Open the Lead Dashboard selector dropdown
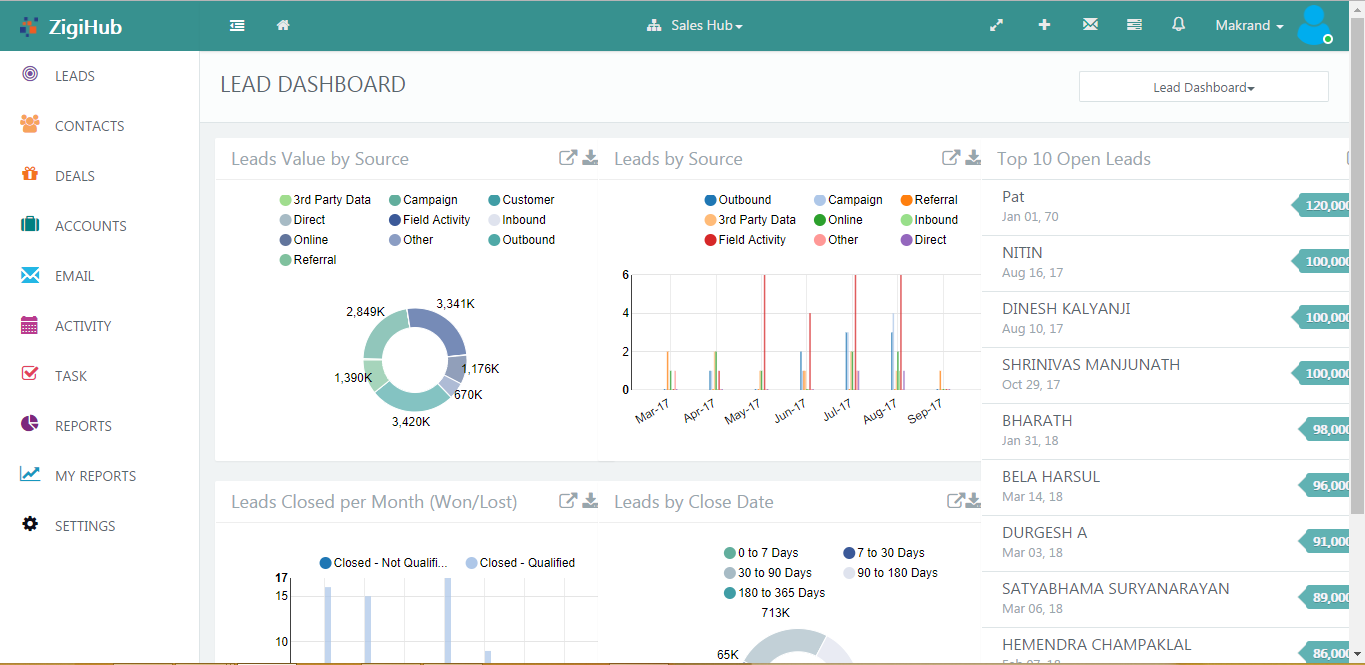This screenshot has height=665, width=1365. [1203, 87]
